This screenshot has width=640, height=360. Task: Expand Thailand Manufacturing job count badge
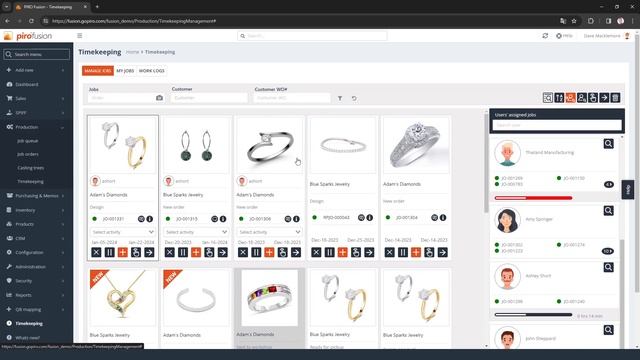[608, 184]
